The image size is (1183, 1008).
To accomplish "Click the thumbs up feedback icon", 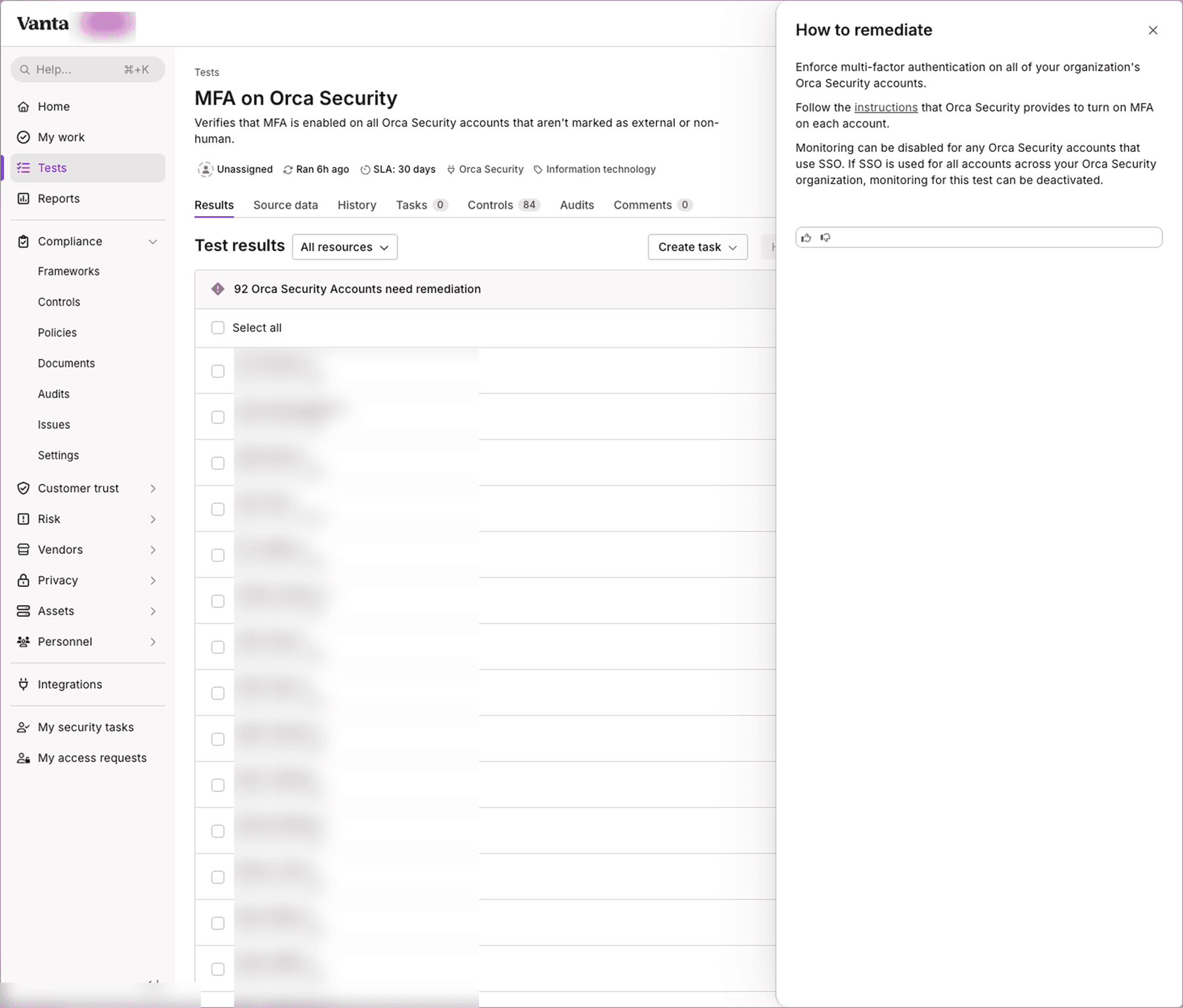I will pyautogui.click(x=806, y=238).
